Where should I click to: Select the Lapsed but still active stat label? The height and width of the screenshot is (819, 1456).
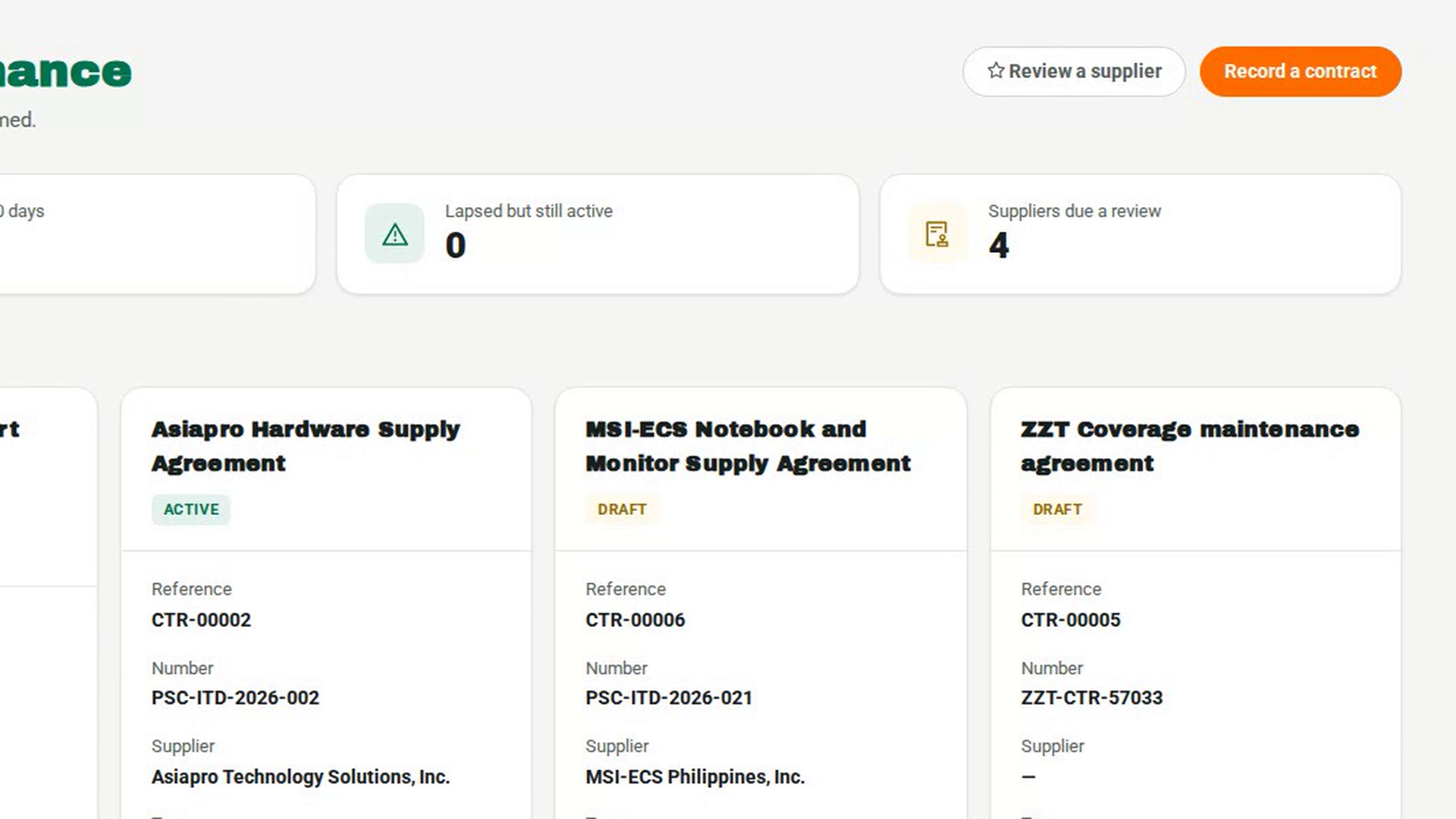point(529,211)
